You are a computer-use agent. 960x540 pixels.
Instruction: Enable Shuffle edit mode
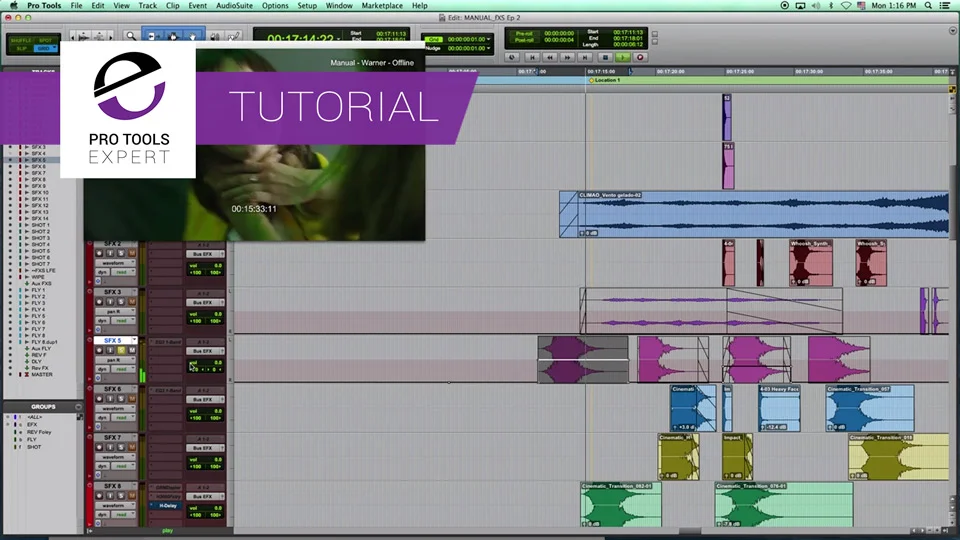coord(22,40)
